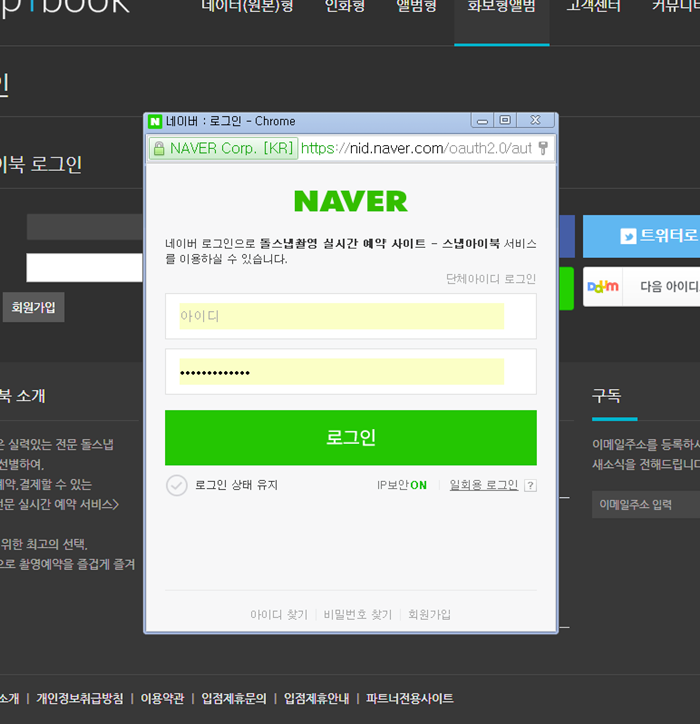700x724 pixels.
Task: Toggle 로그인 상태 유지 checkbox
Action: coord(176,485)
